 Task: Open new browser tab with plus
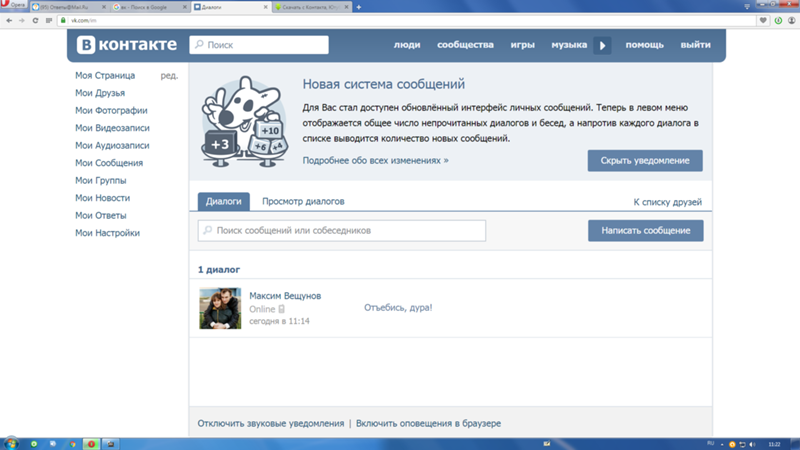point(359,7)
